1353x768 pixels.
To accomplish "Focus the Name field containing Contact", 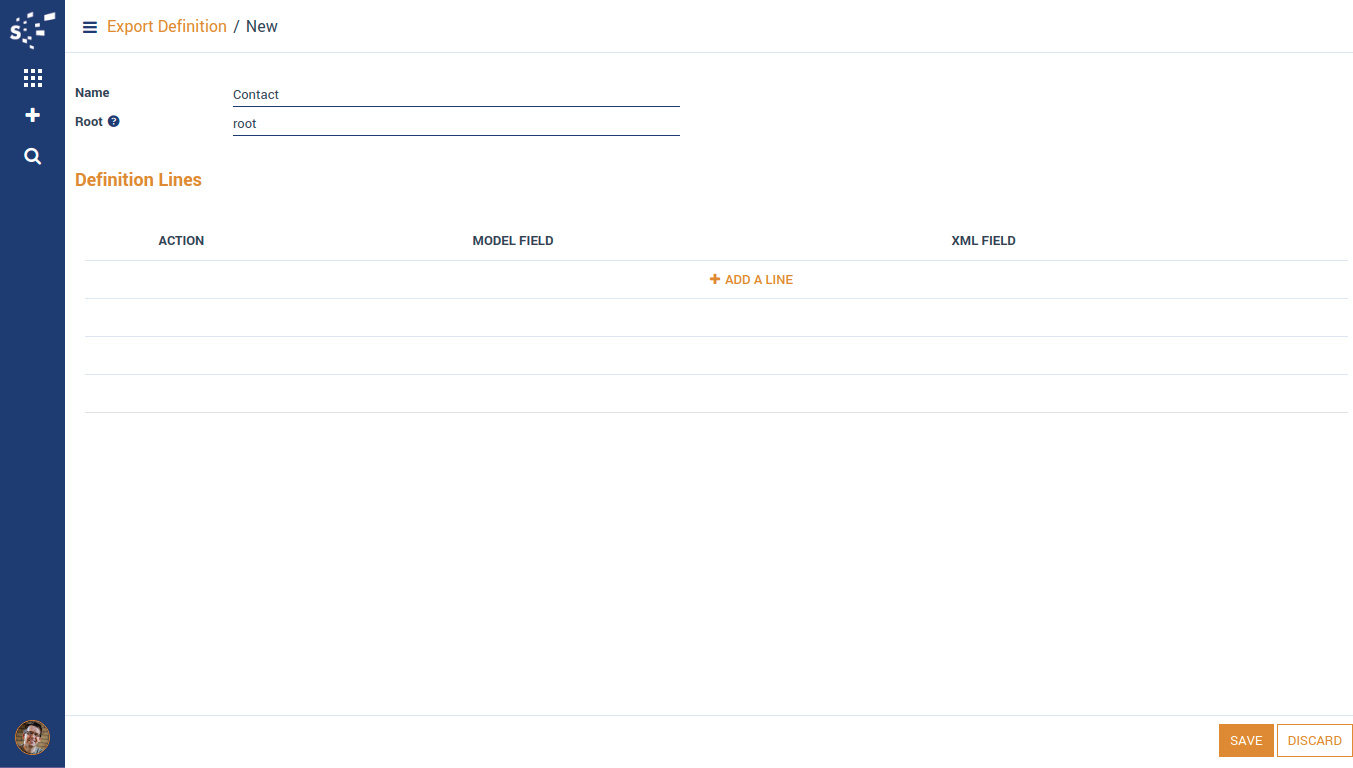I will pyautogui.click(x=455, y=95).
